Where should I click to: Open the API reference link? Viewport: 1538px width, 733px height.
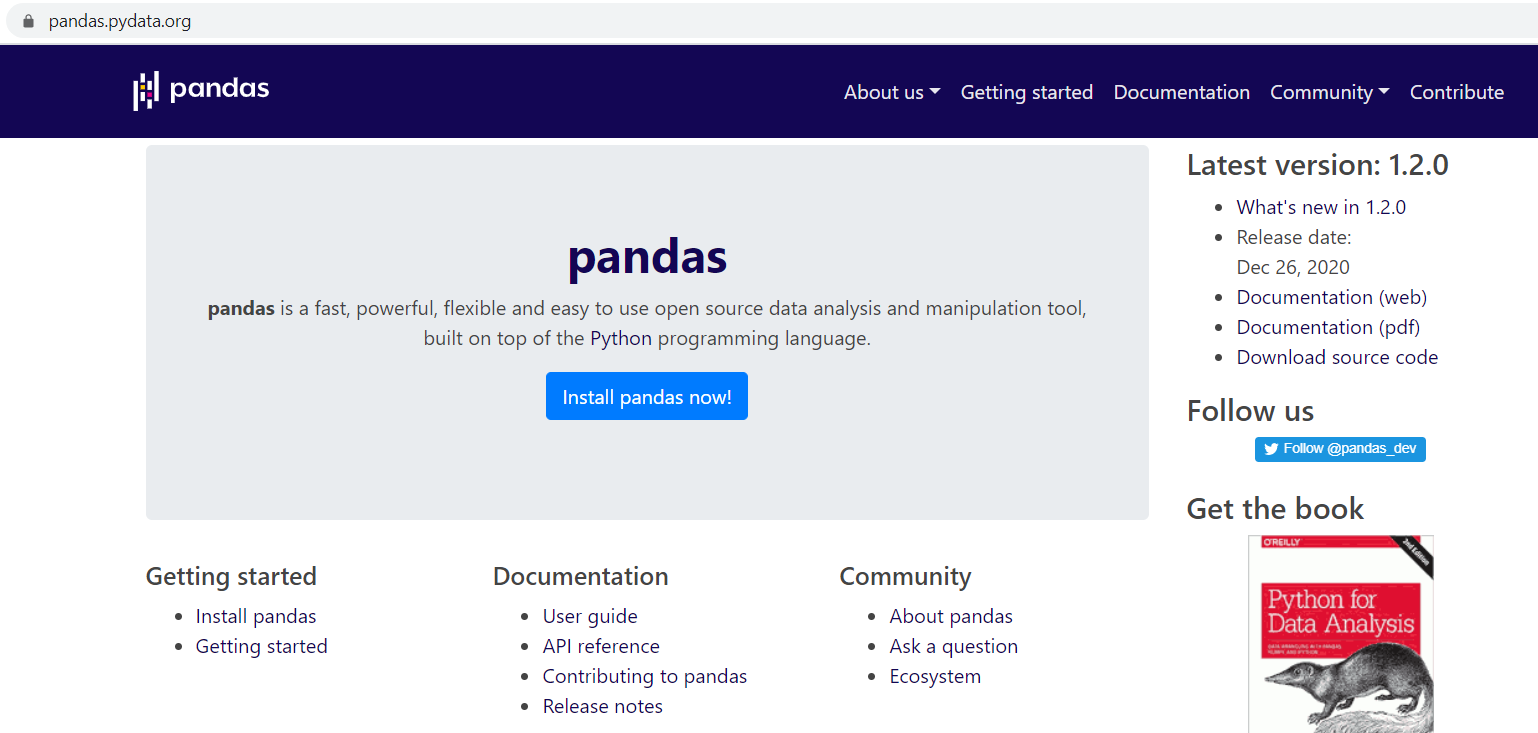tap(601, 646)
